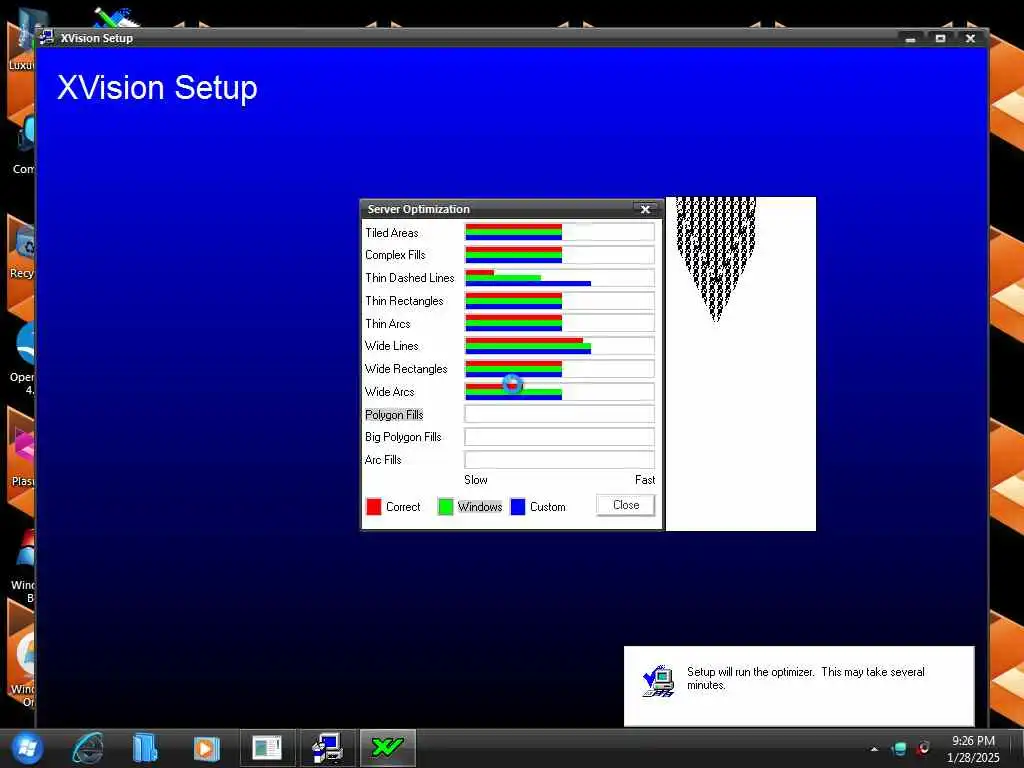Open the Libraries folder taskbar icon
Viewport: 1024px width, 768px height.
pos(144,748)
